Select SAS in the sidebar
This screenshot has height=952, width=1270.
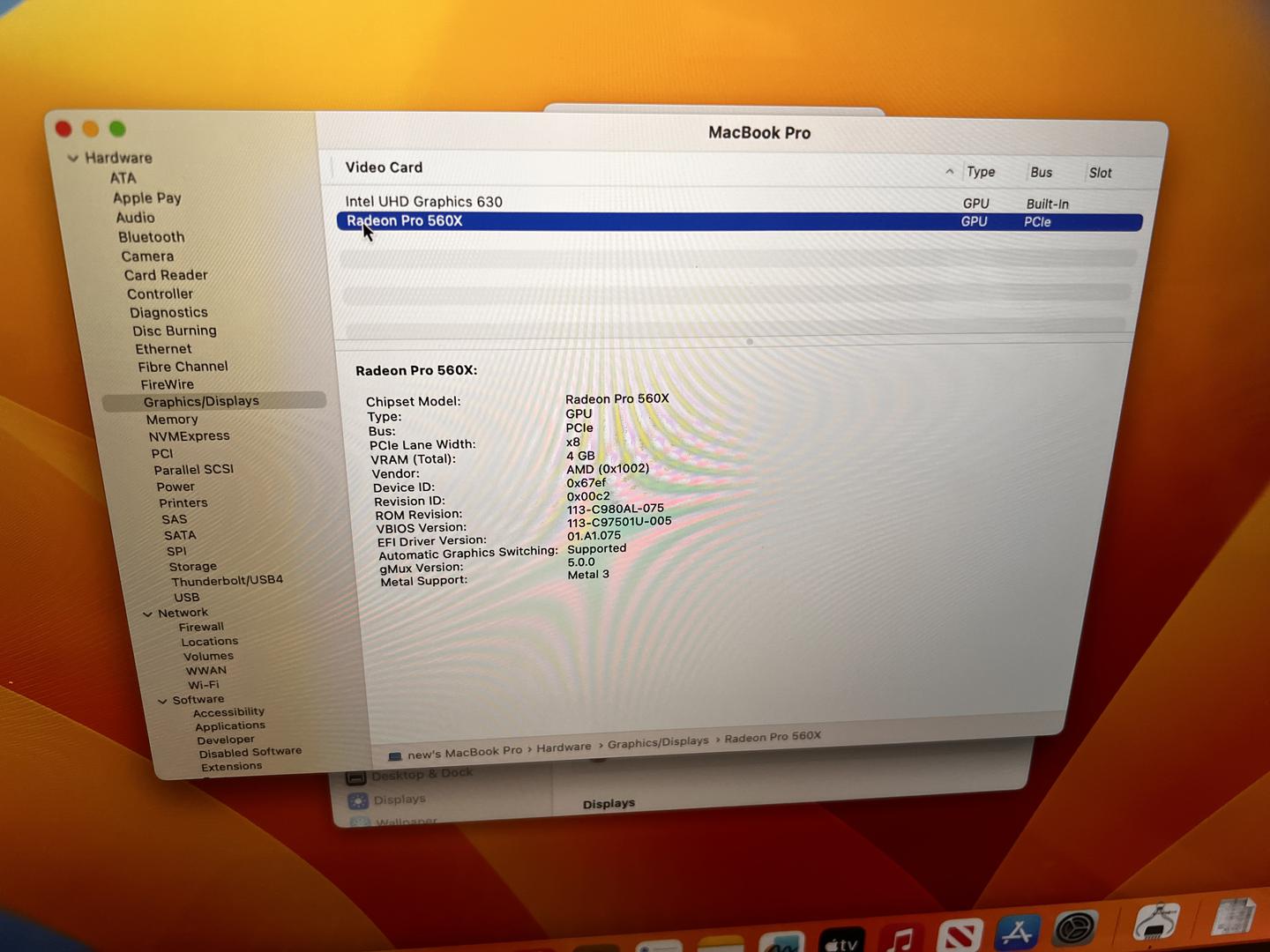(175, 519)
